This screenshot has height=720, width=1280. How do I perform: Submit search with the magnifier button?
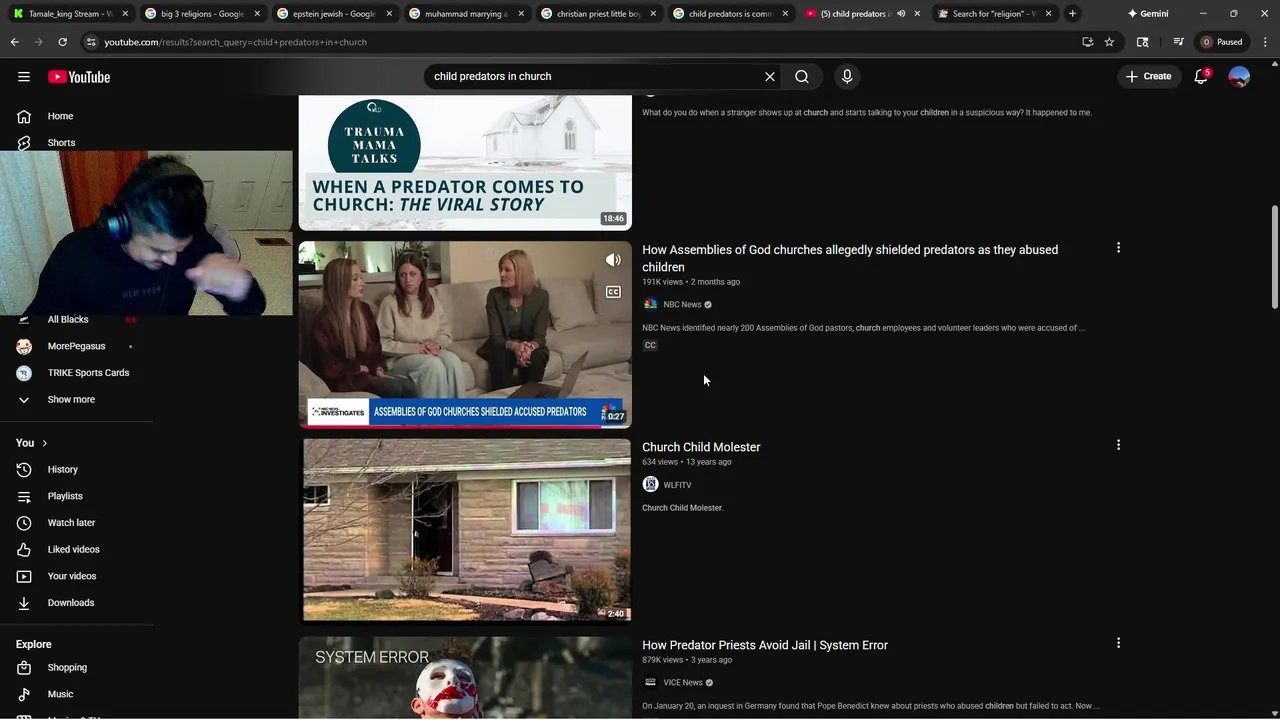(x=802, y=76)
